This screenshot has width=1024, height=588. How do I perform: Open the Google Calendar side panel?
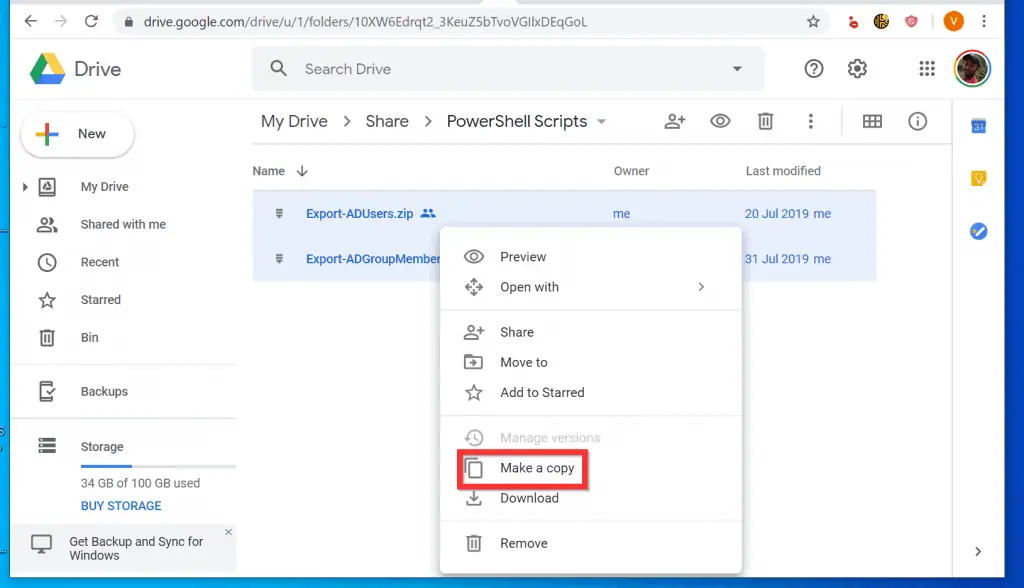pos(978,127)
